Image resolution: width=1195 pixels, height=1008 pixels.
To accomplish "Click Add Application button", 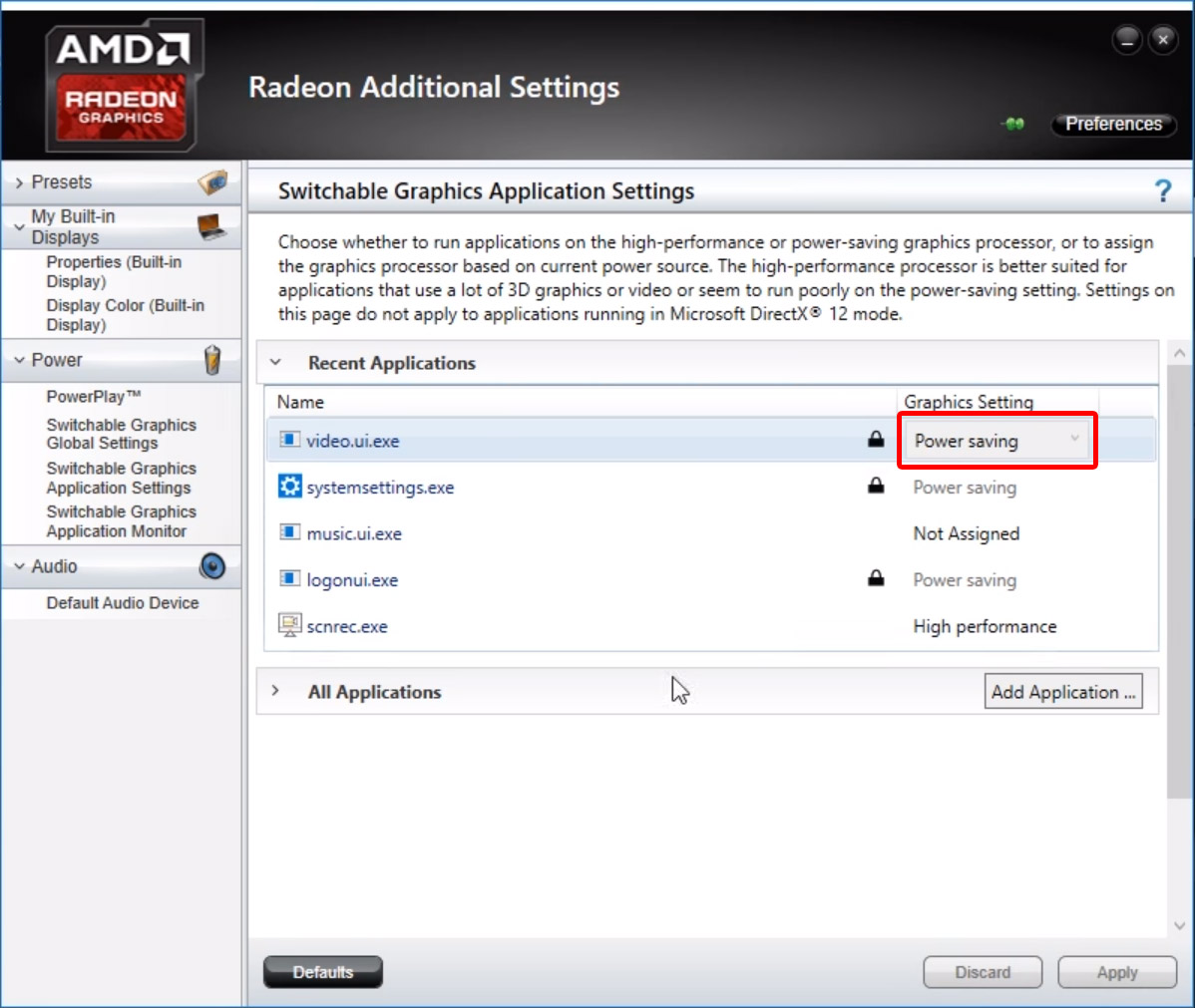I will pos(1063,691).
